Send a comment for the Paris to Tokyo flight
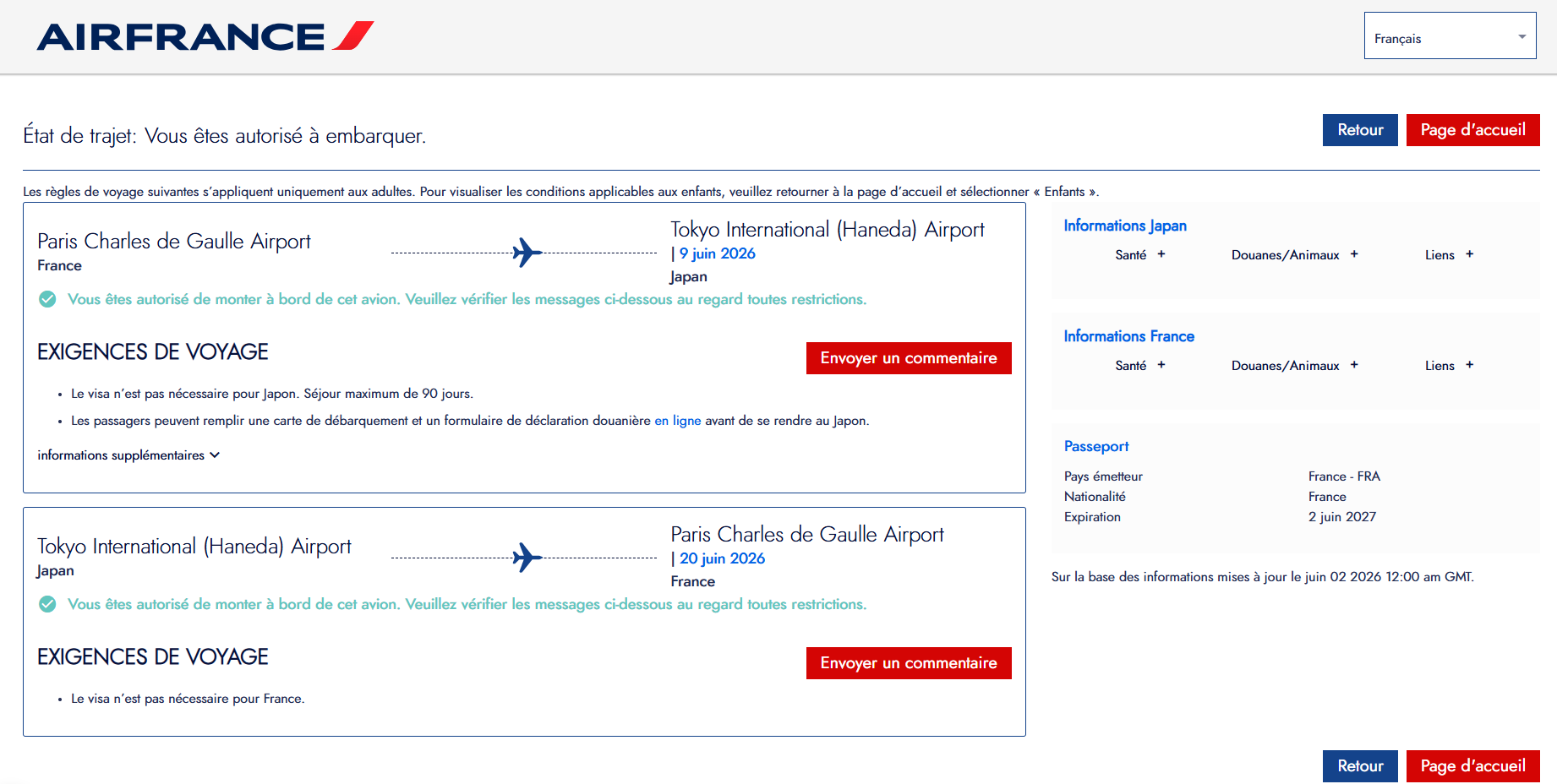The width and height of the screenshot is (1557, 784). coord(909,358)
